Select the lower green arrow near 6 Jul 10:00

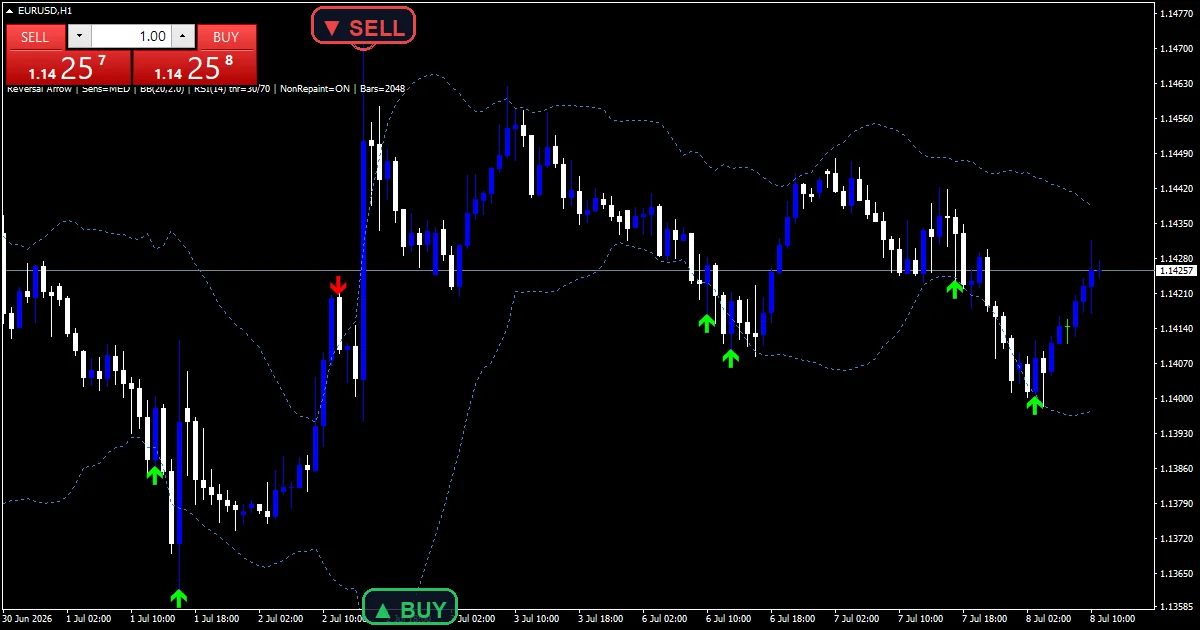coord(730,358)
